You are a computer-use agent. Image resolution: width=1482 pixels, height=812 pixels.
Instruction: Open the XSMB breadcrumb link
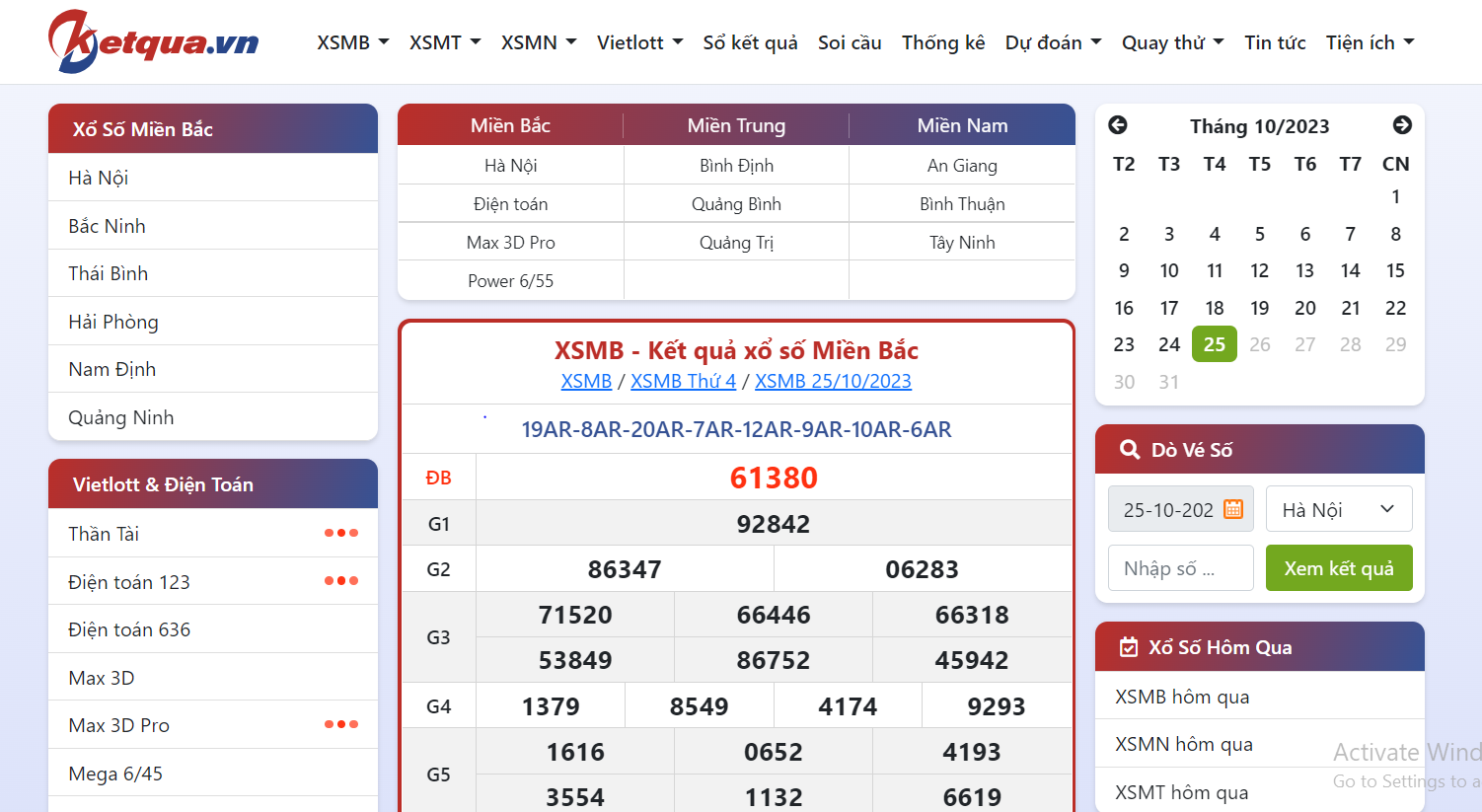[x=586, y=381]
